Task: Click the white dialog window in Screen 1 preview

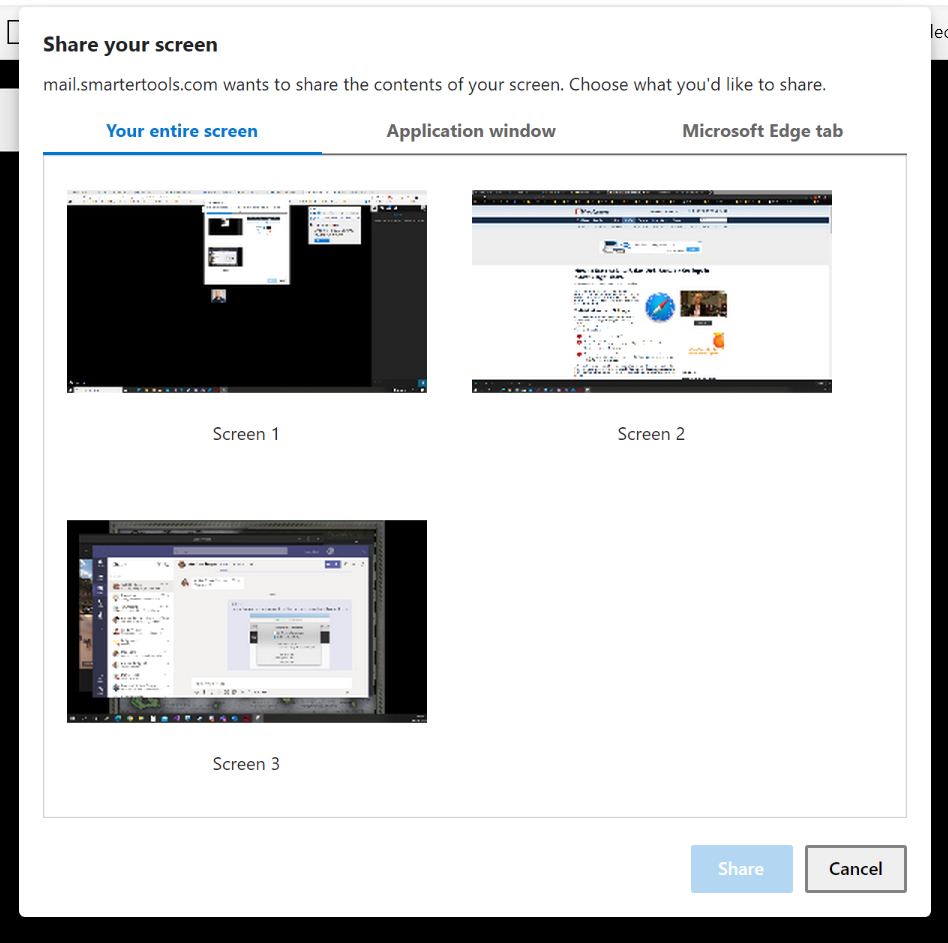Action: pos(246,240)
